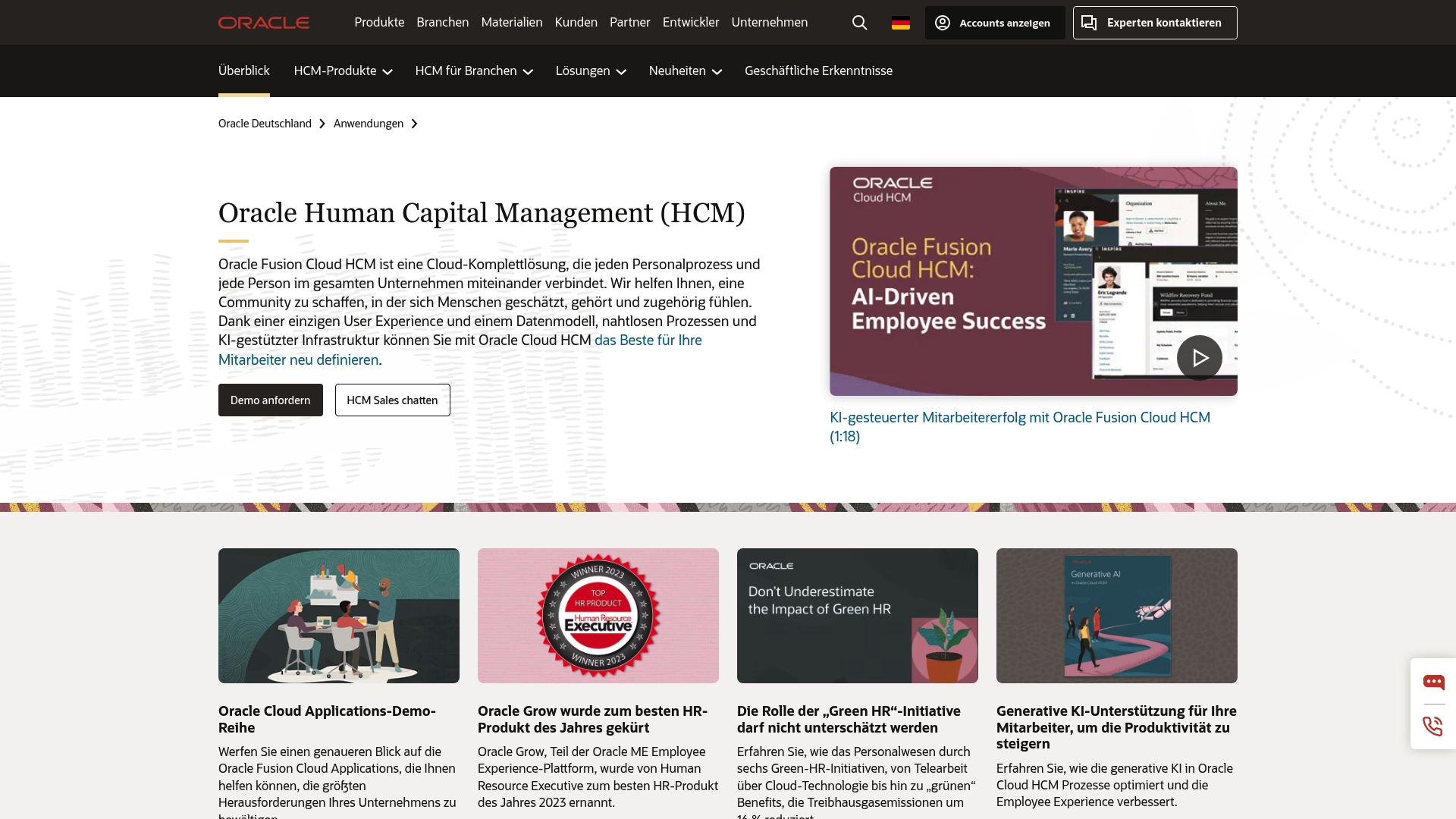Click the Oracle Grow award badge thumbnail
This screenshot has width=1456, height=819.
(598, 615)
